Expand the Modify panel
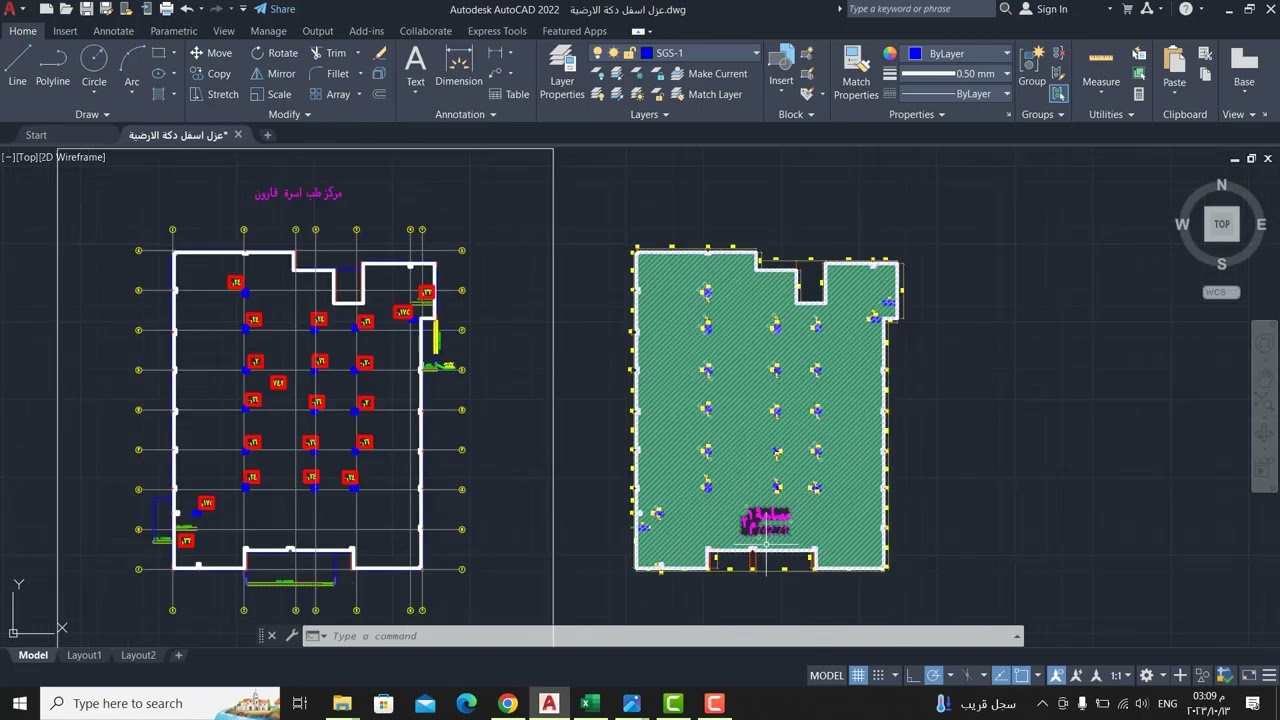 tap(290, 114)
